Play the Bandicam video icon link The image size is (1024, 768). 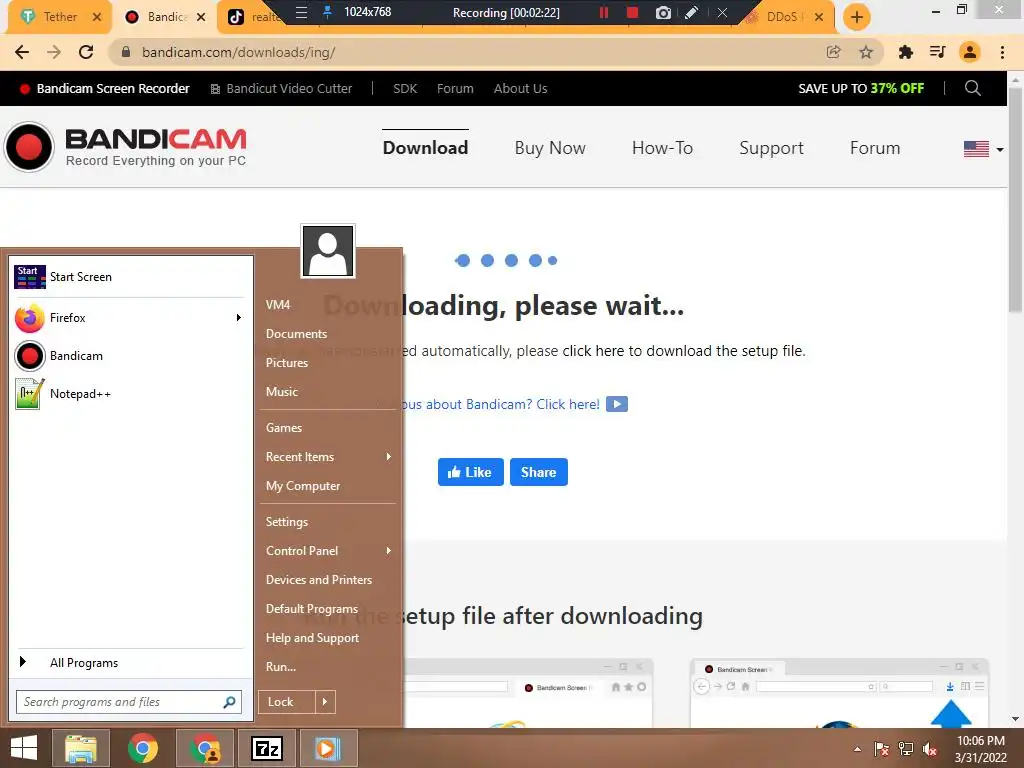616,404
